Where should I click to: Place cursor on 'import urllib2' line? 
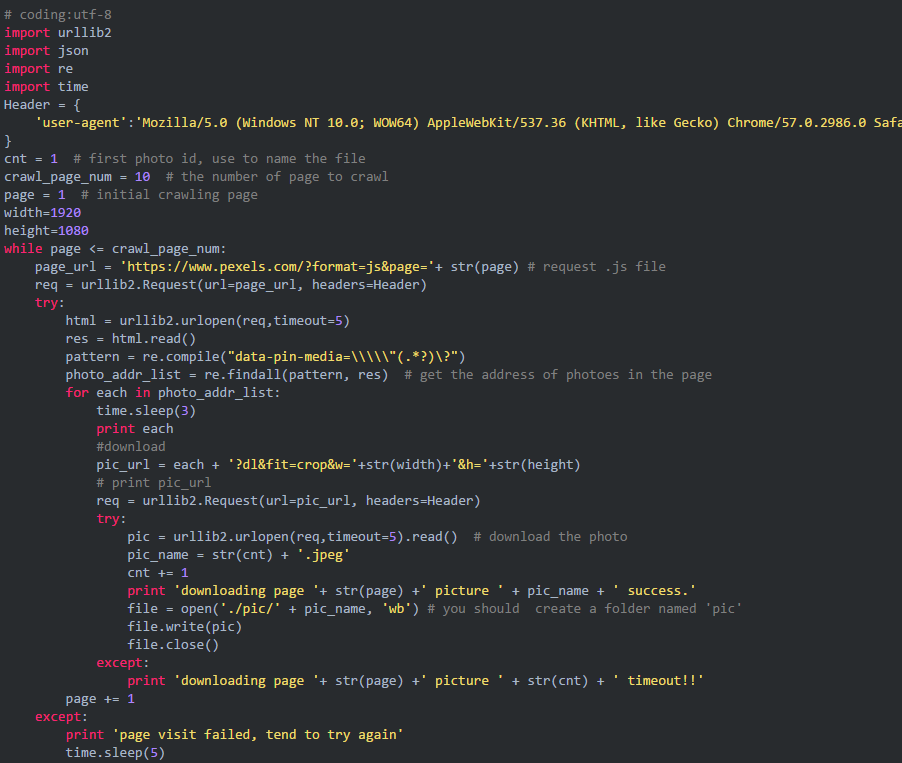(x=58, y=33)
